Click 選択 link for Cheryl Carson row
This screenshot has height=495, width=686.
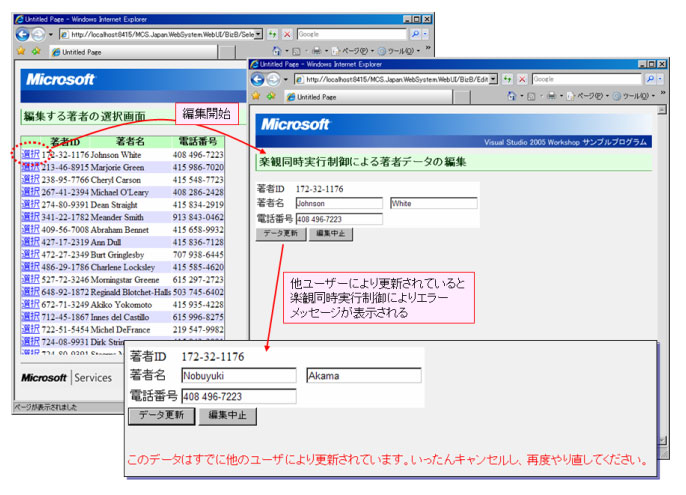31,179
